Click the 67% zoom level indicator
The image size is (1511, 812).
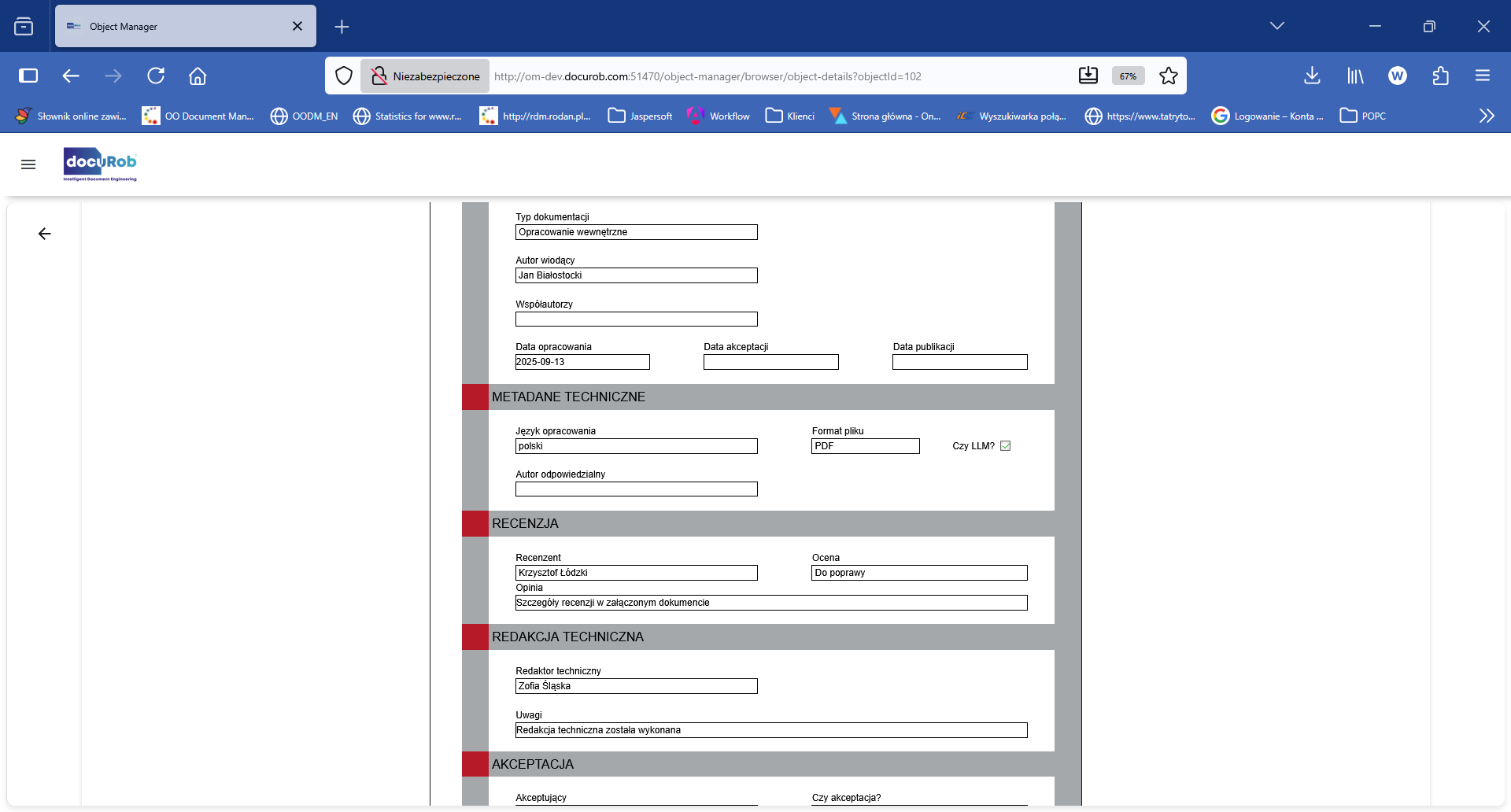tap(1127, 76)
